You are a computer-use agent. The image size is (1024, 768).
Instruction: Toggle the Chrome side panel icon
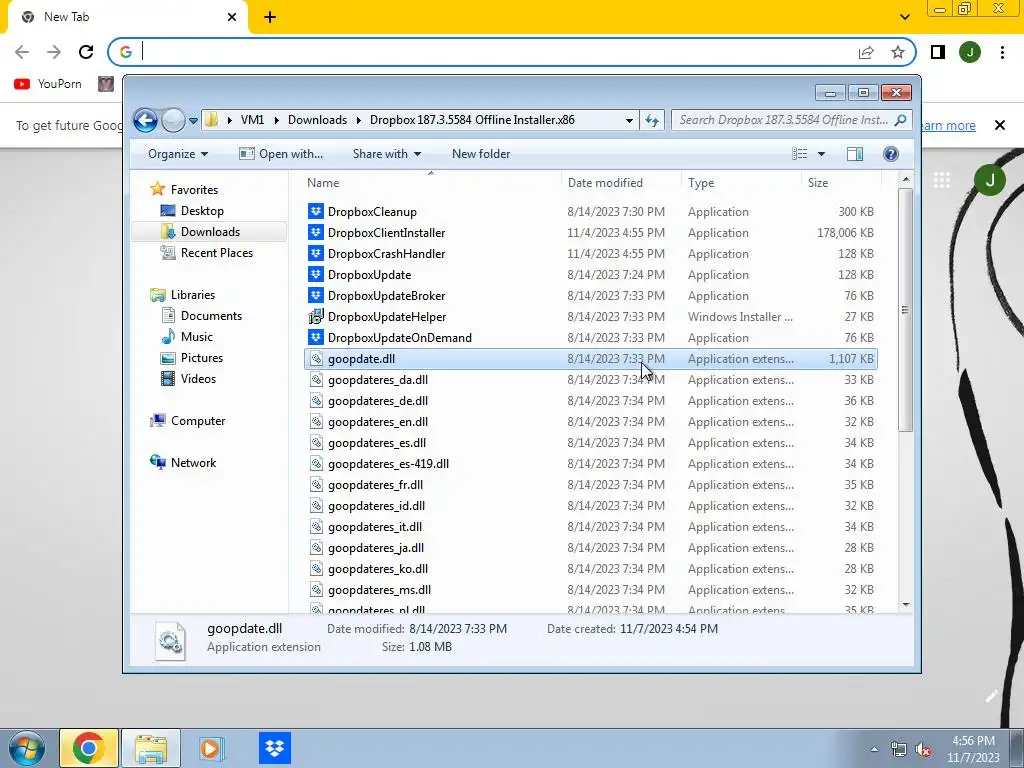coord(938,52)
